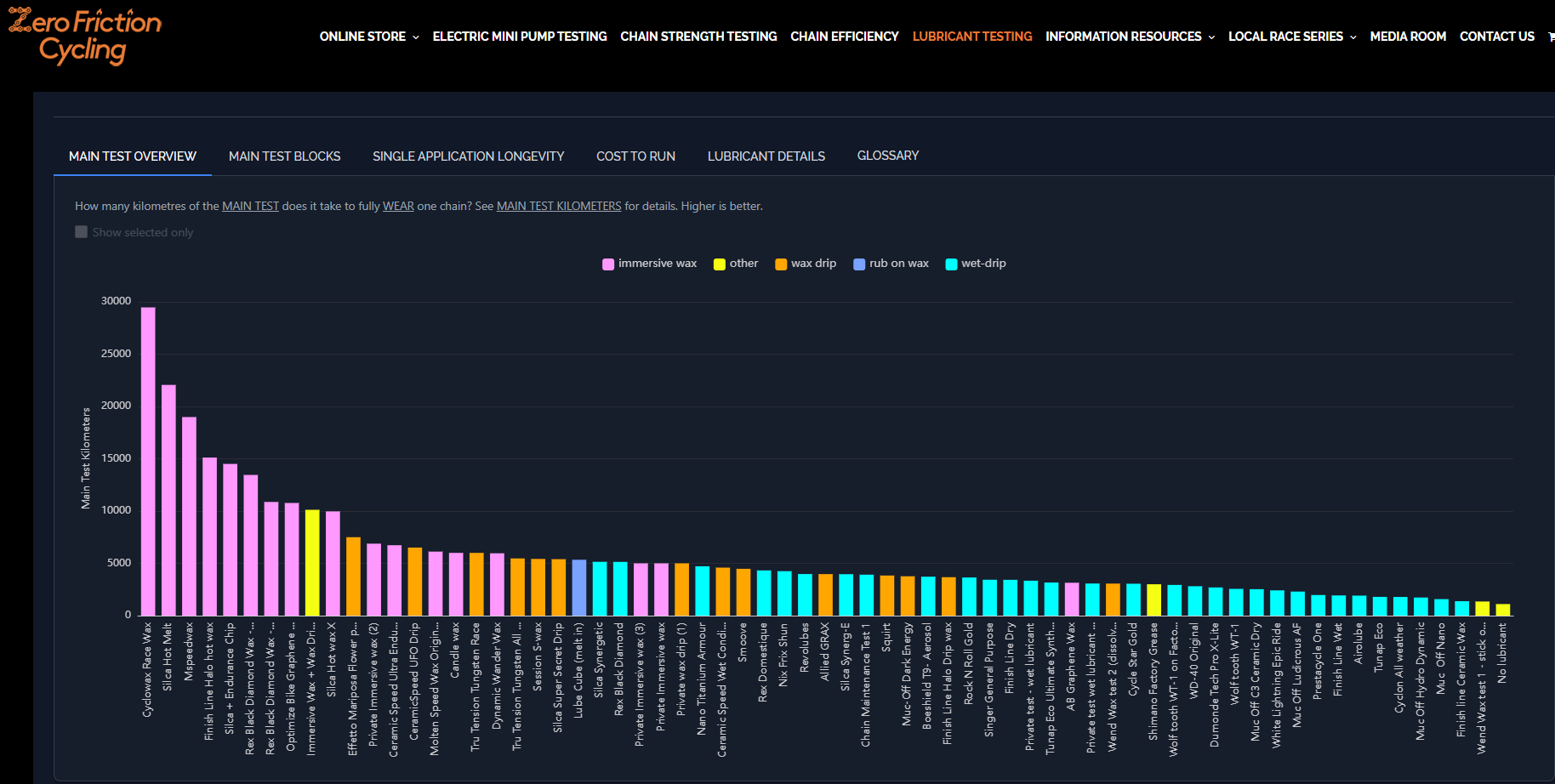Select the Silca Super Secret Drip bar
1555x784 pixels.
558,588
